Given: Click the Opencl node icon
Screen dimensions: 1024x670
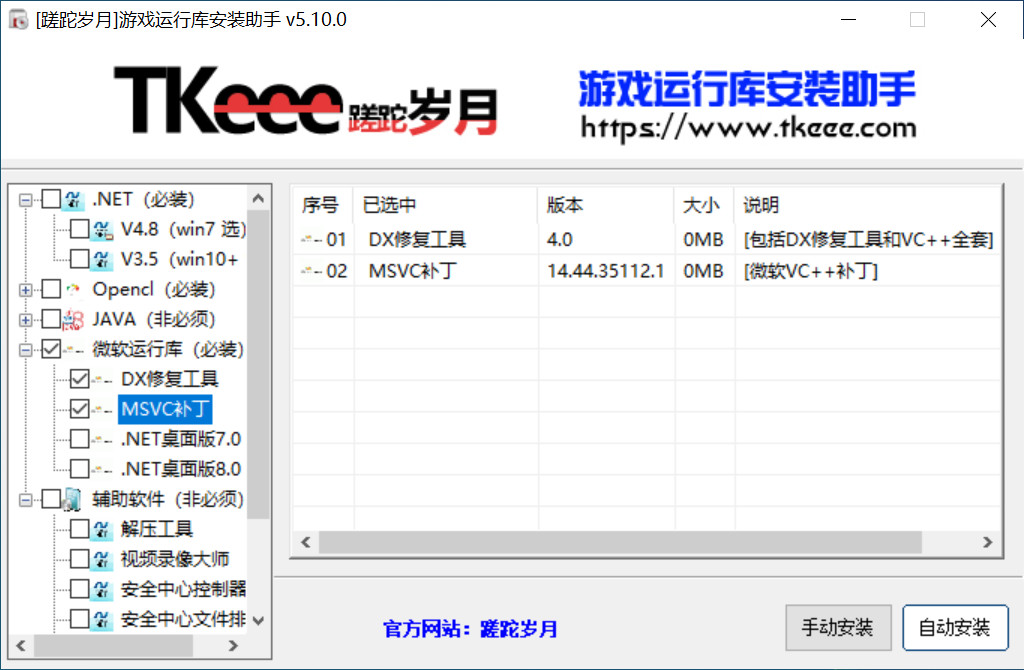Looking at the screenshot, I should pyautogui.click(x=74, y=290).
